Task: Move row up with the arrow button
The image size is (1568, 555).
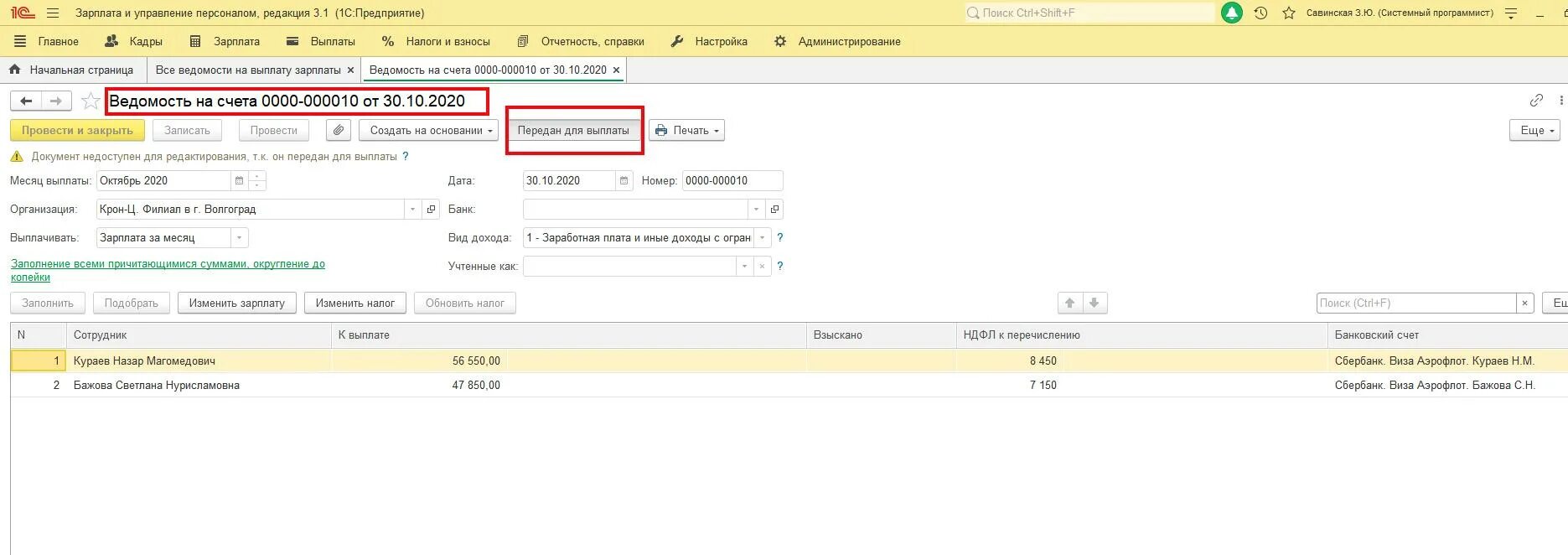Action: click(1070, 303)
